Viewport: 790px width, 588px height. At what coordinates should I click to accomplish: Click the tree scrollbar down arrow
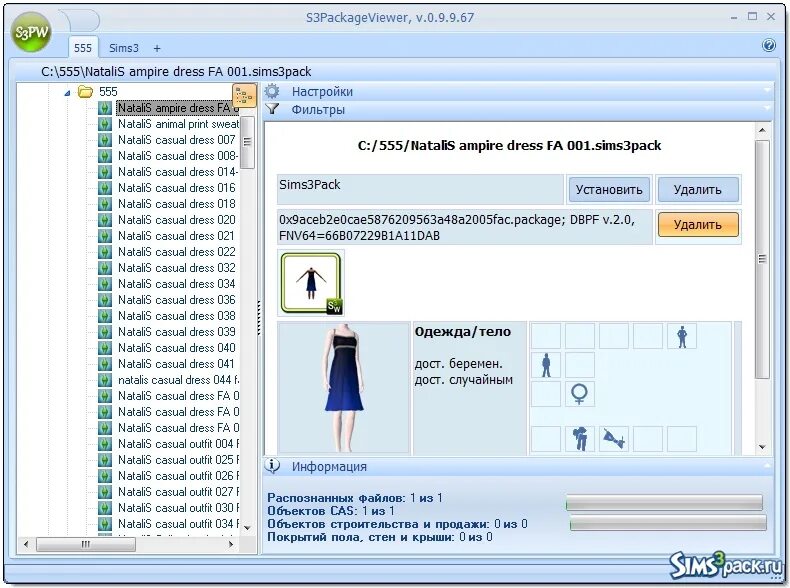pyautogui.click(x=247, y=528)
